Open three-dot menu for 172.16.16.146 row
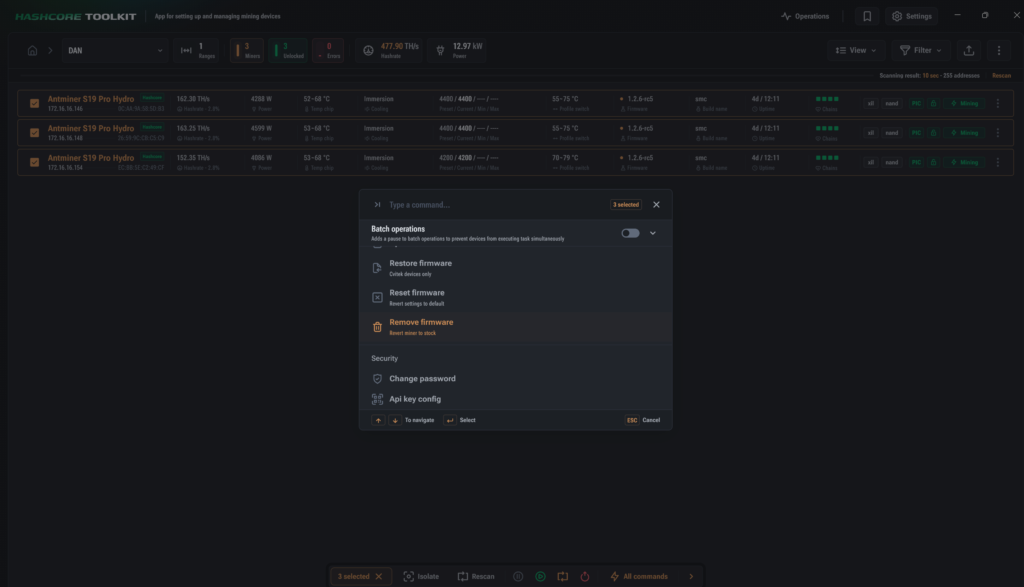Image resolution: width=1024 pixels, height=587 pixels. tap(997, 103)
